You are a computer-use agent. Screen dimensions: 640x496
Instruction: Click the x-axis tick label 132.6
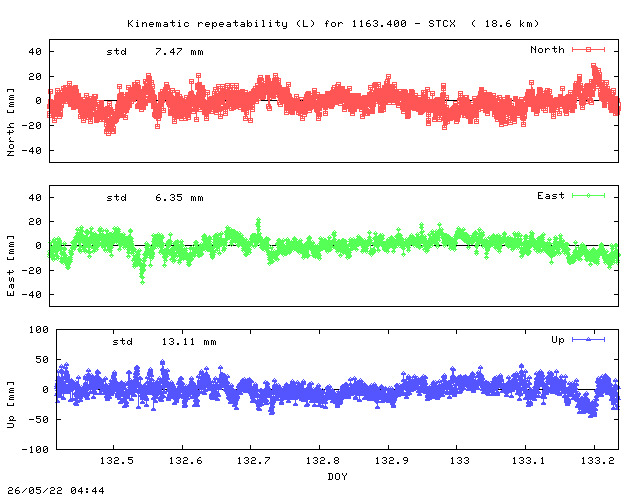tap(186, 461)
